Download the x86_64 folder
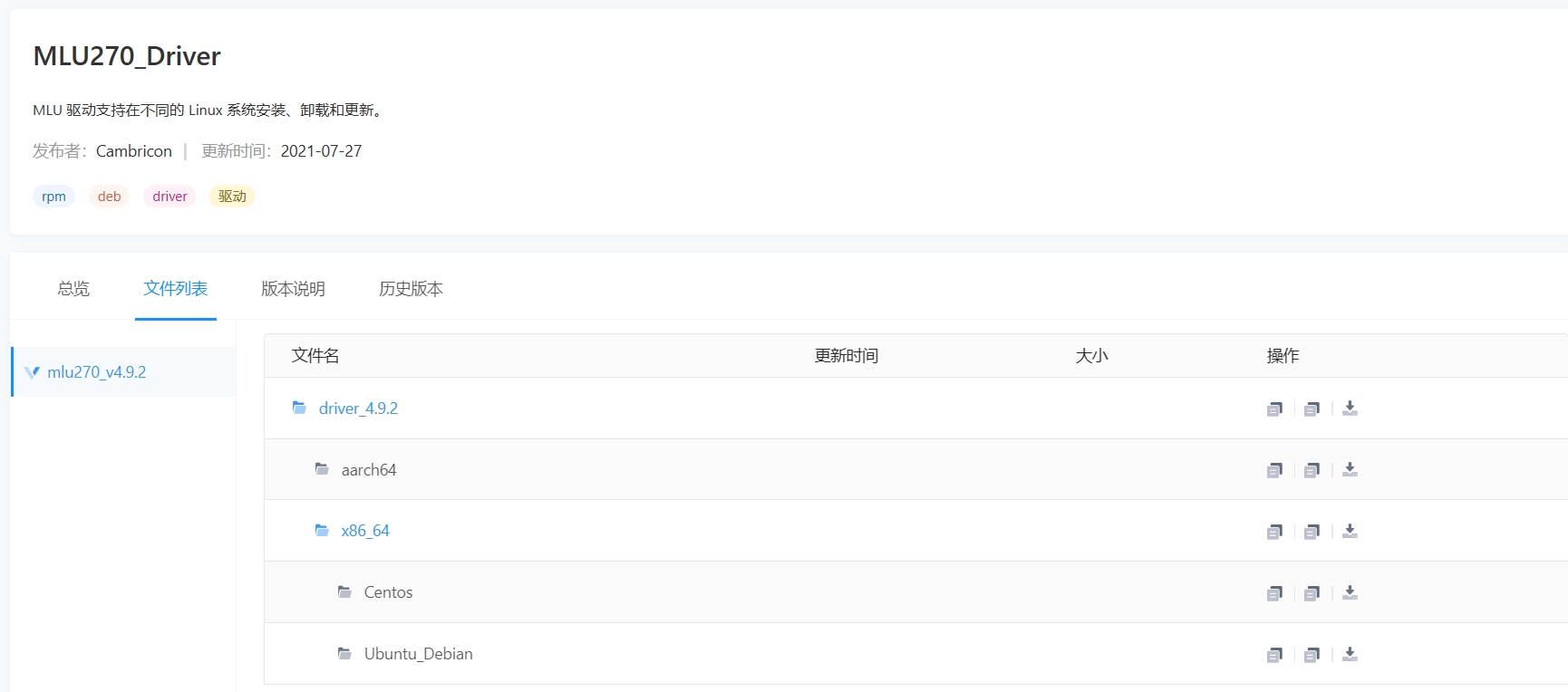 (x=1350, y=531)
